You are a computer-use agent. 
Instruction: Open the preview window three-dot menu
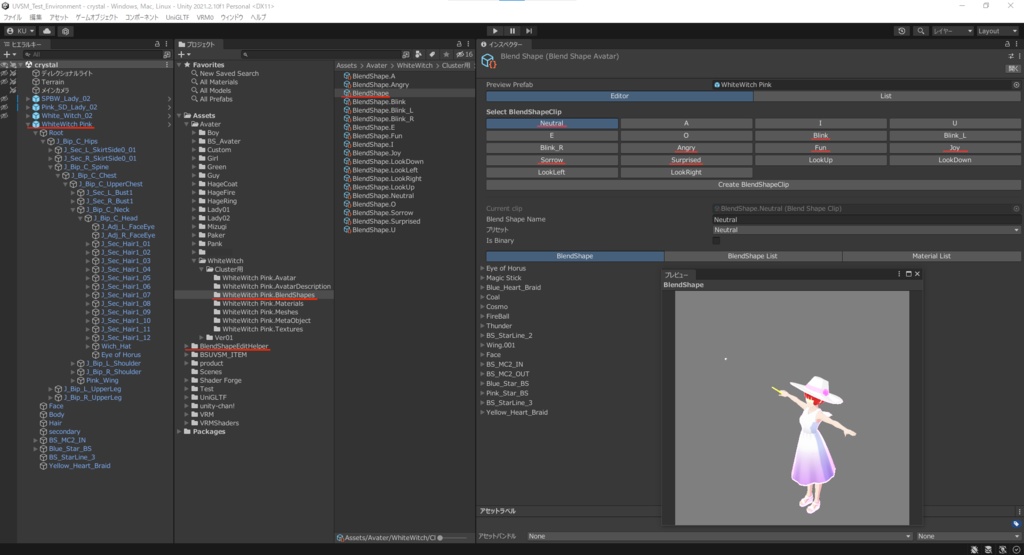[899, 274]
